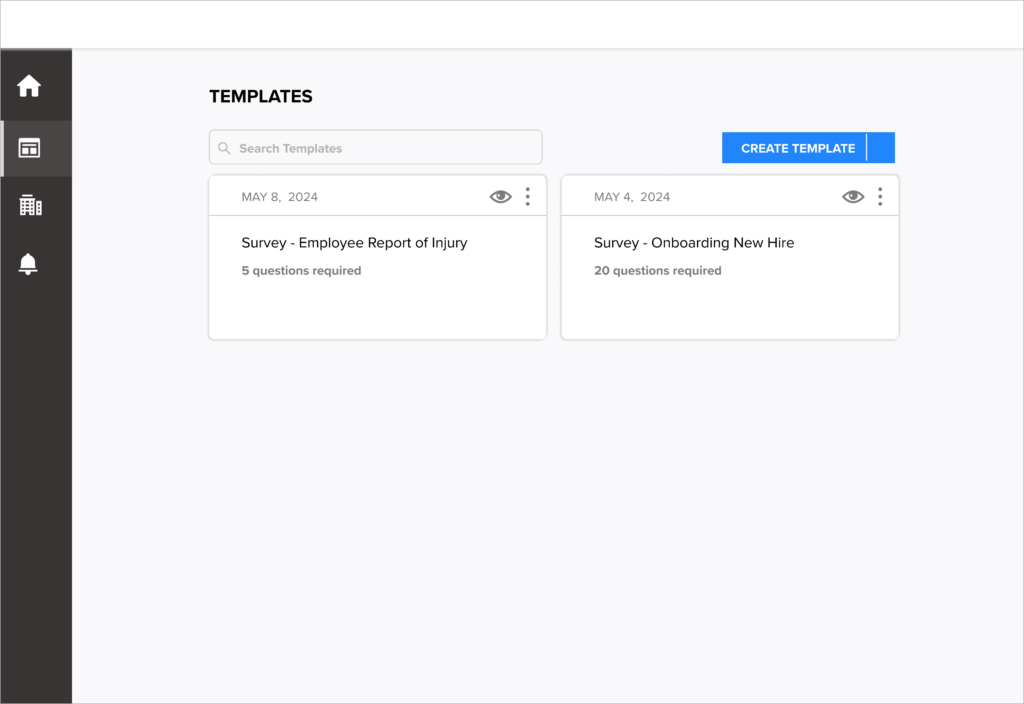Open notifications via the bell icon

tap(28, 264)
